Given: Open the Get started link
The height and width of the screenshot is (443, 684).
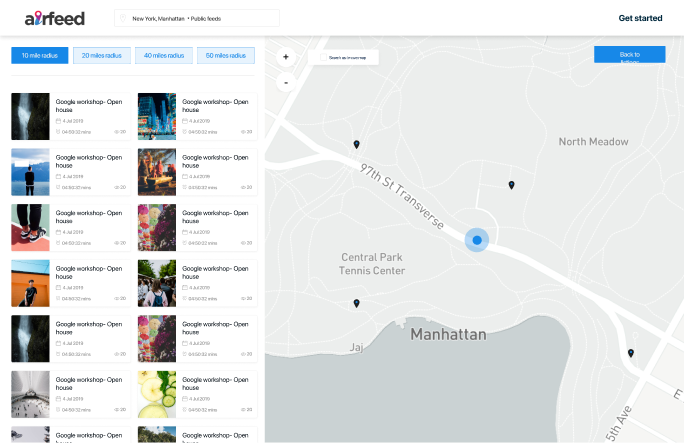Looking at the screenshot, I should pyautogui.click(x=640, y=18).
